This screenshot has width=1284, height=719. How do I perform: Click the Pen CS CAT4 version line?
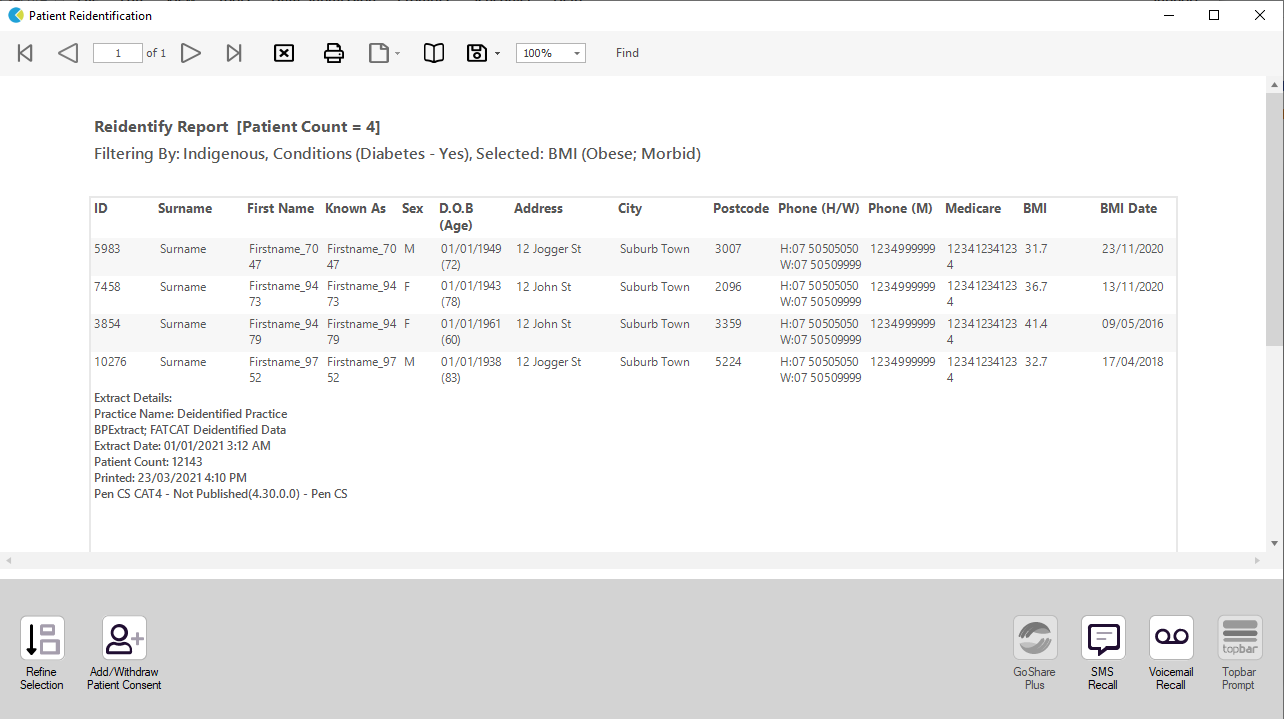click(x=220, y=494)
